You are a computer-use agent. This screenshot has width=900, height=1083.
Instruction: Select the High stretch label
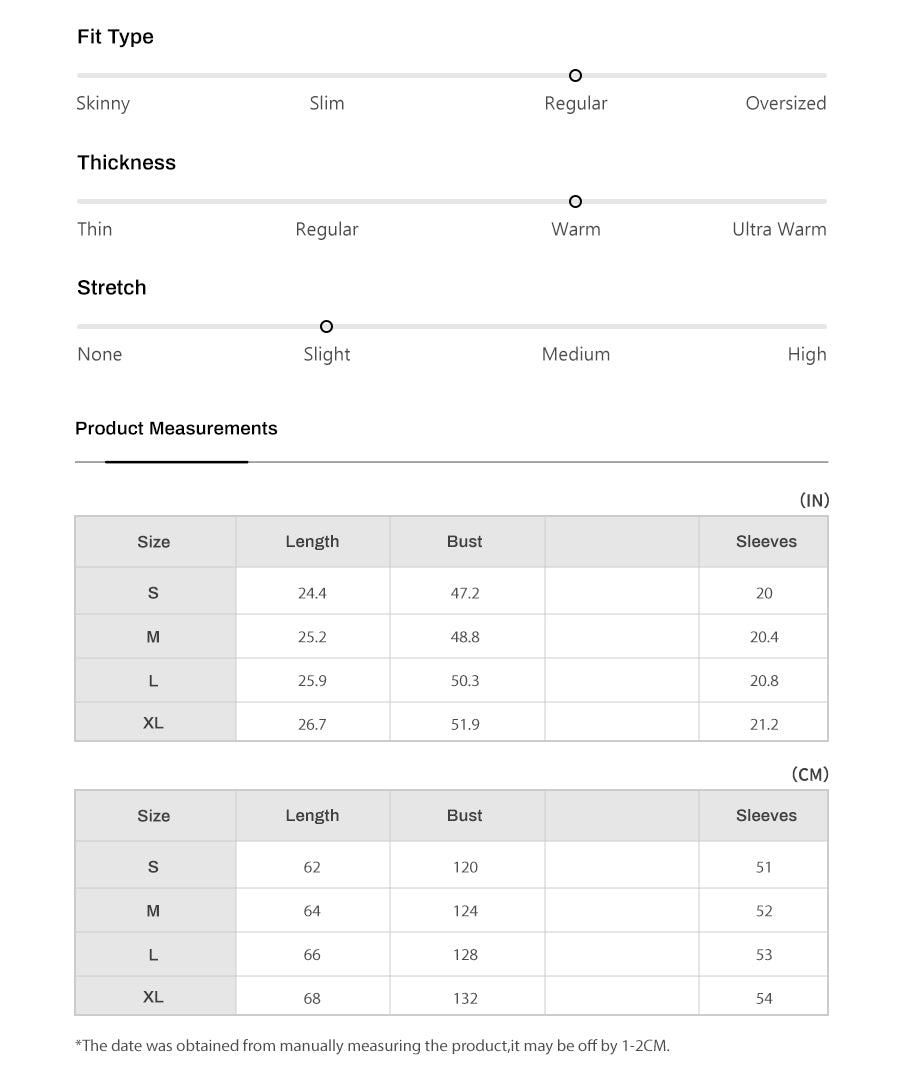(x=806, y=354)
